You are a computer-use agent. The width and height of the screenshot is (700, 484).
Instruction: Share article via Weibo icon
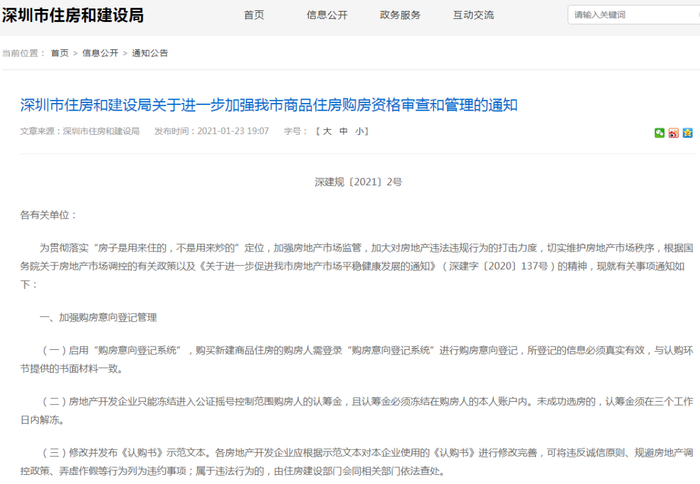click(674, 133)
